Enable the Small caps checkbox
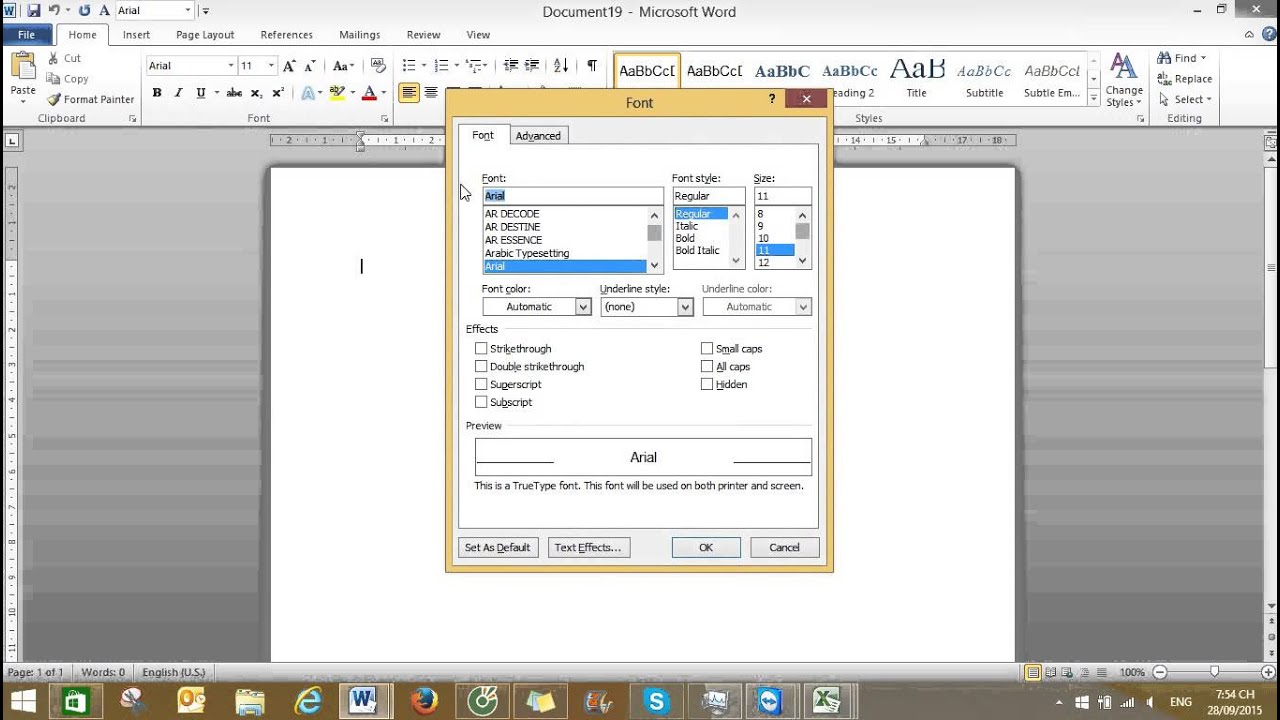 coord(707,349)
